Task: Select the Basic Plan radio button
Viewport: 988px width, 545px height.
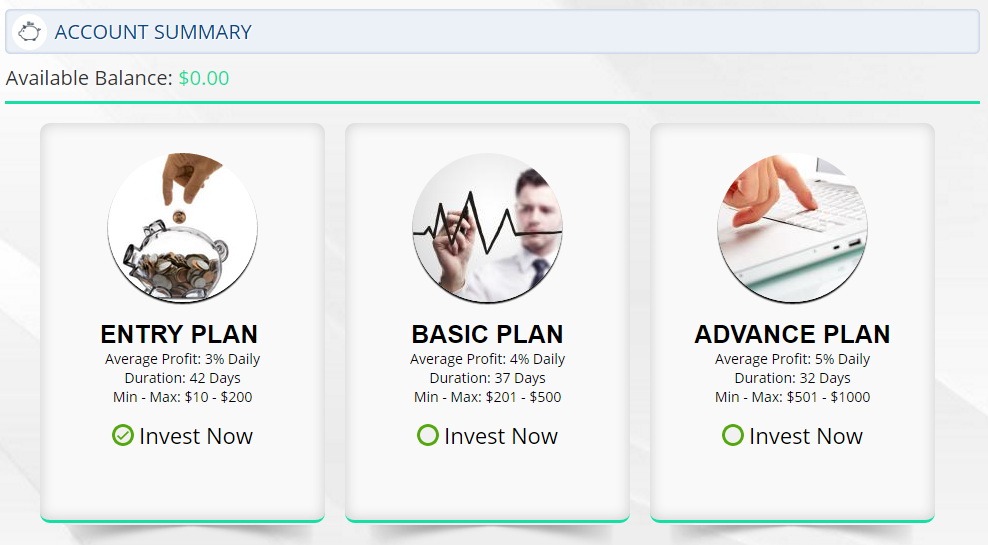Action: (428, 436)
